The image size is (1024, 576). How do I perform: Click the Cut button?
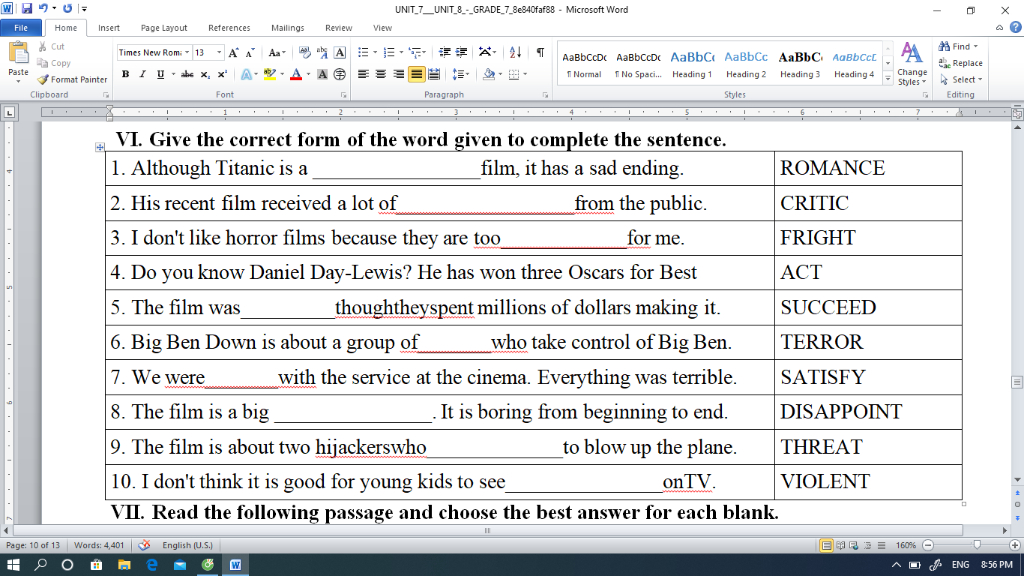(x=51, y=47)
